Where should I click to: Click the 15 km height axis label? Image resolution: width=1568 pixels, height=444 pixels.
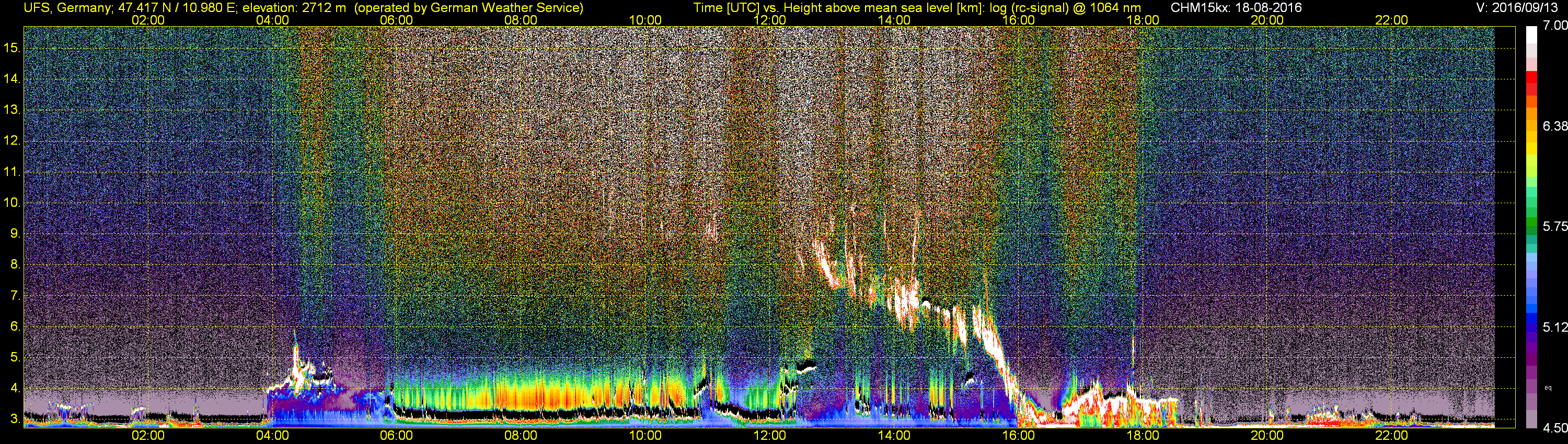click(x=12, y=48)
